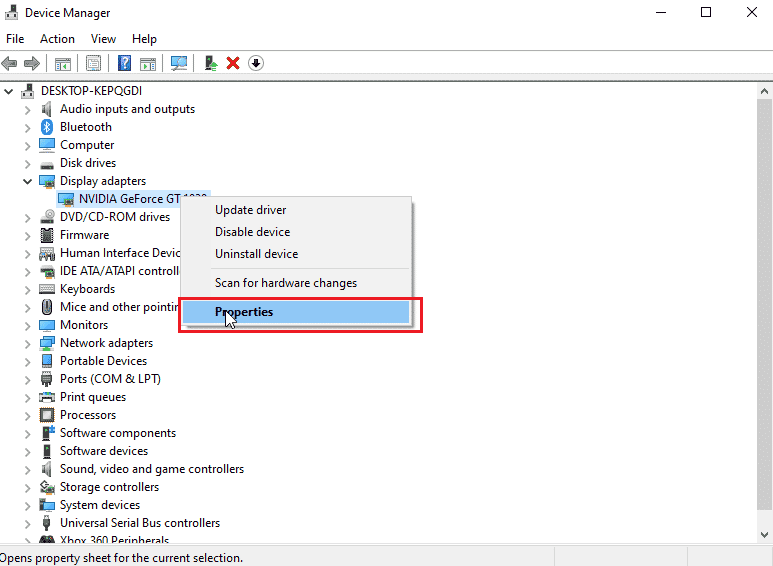Image resolution: width=773 pixels, height=566 pixels.
Task: Click the Disable device down-arrow icon
Action: (256, 63)
